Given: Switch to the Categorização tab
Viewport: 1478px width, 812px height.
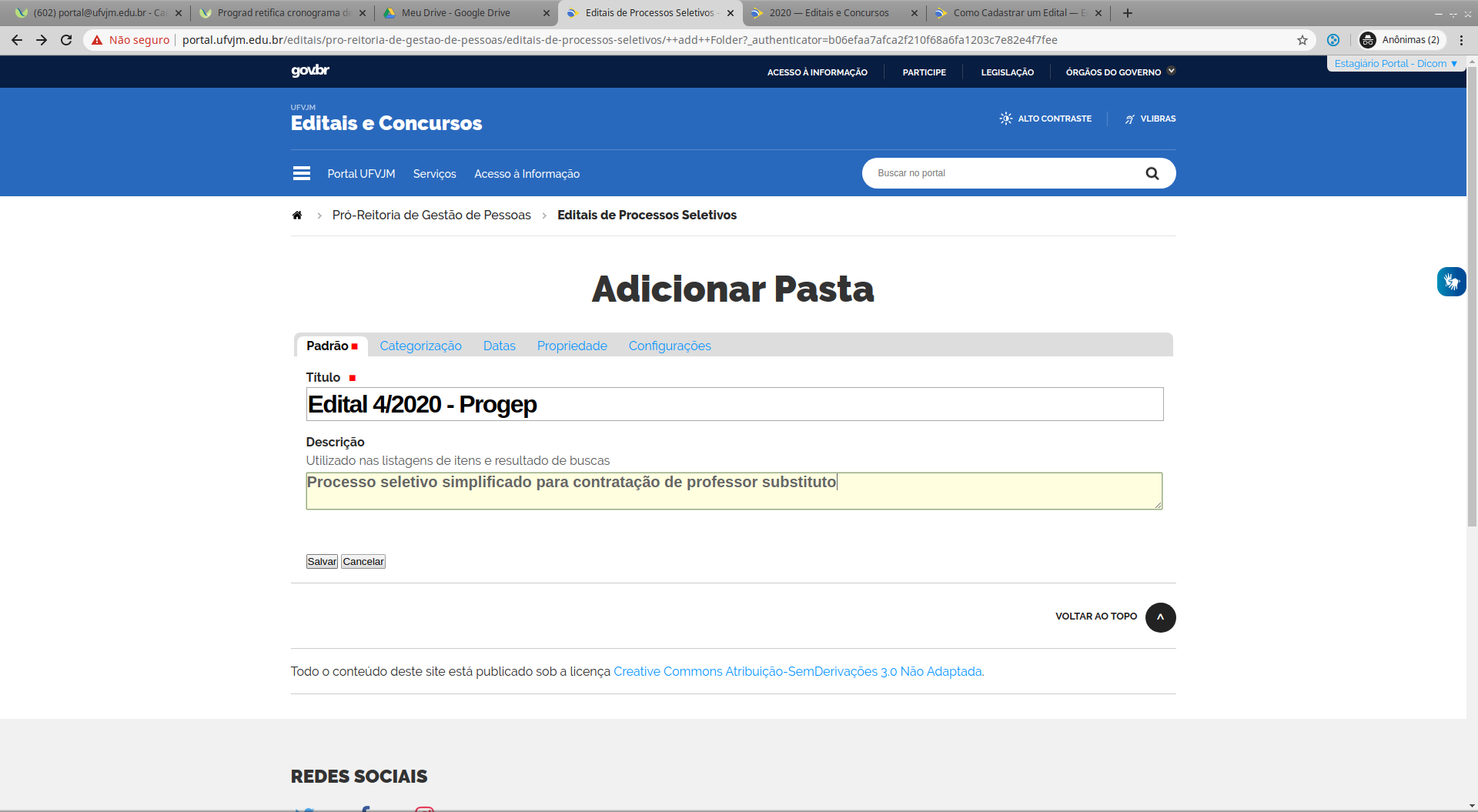Looking at the screenshot, I should pos(420,346).
